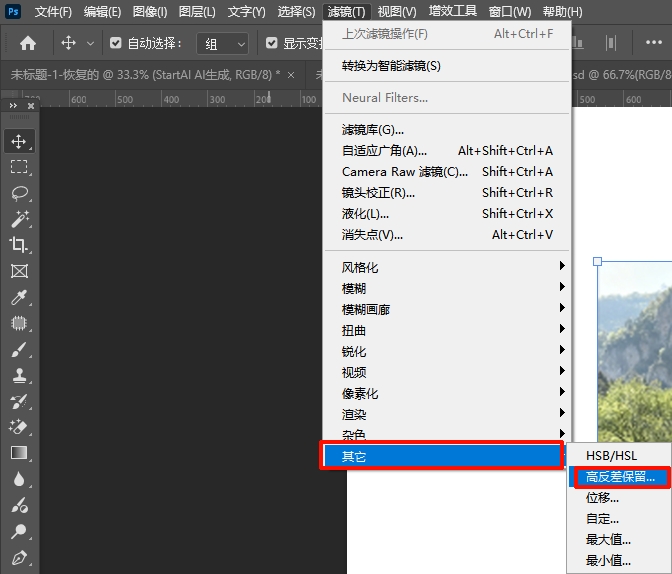672x574 pixels.
Task: Open 滤镜库(G)... filter gallery
Action: click(446, 129)
